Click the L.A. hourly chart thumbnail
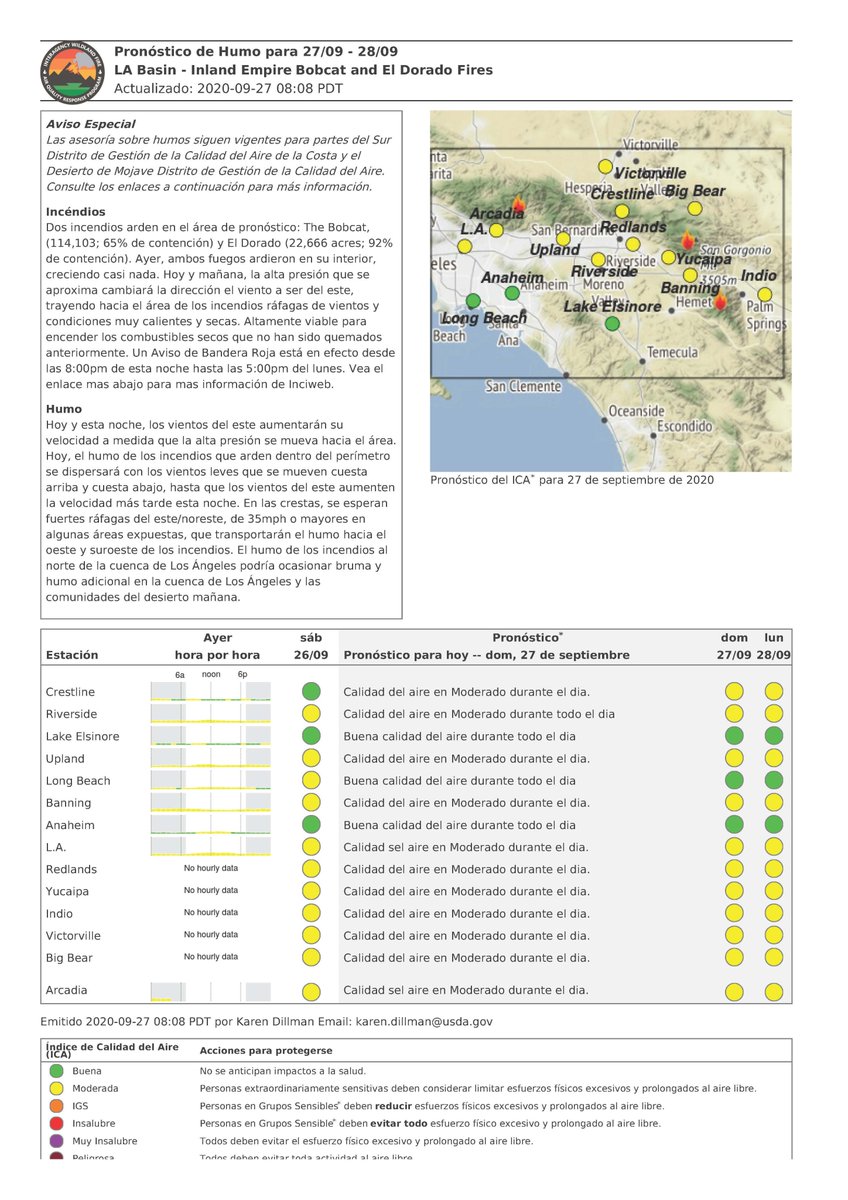This screenshot has width=848, height=1200. (x=210, y=846)
